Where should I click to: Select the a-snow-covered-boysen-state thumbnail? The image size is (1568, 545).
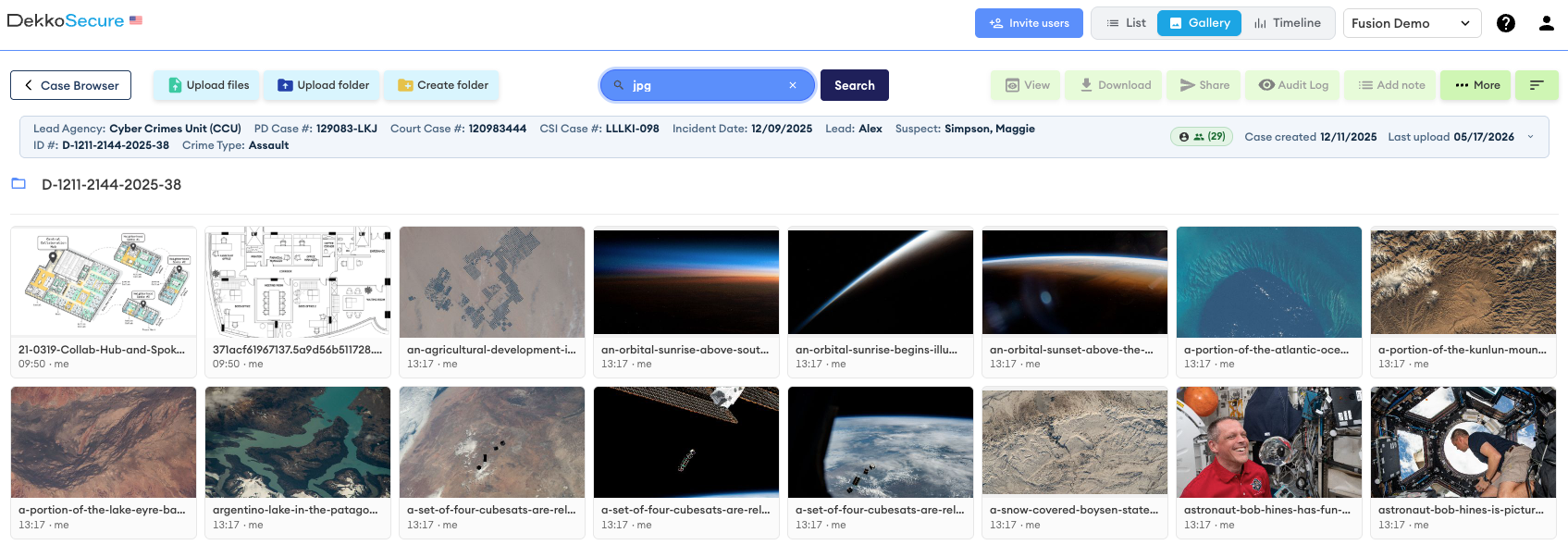(1075, 442)
